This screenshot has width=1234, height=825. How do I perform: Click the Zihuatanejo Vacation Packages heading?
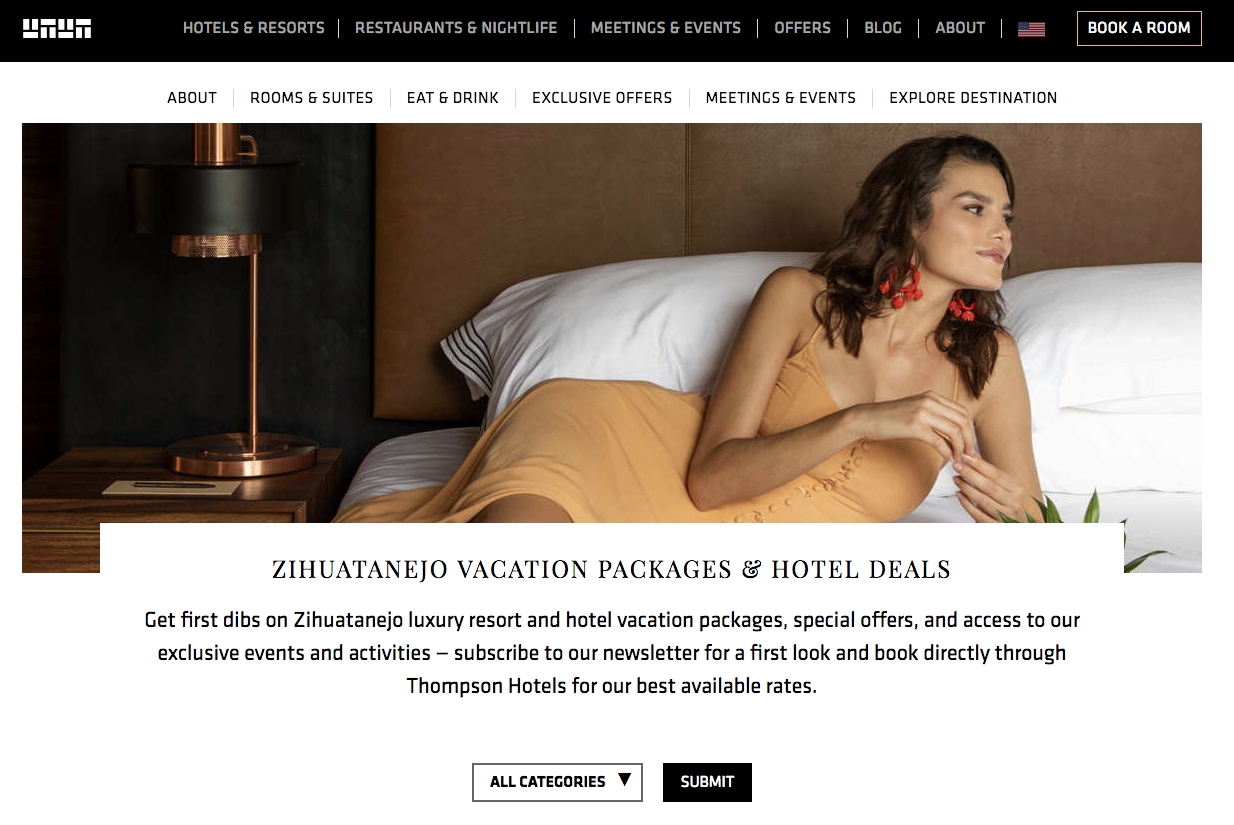click(611, 570)
